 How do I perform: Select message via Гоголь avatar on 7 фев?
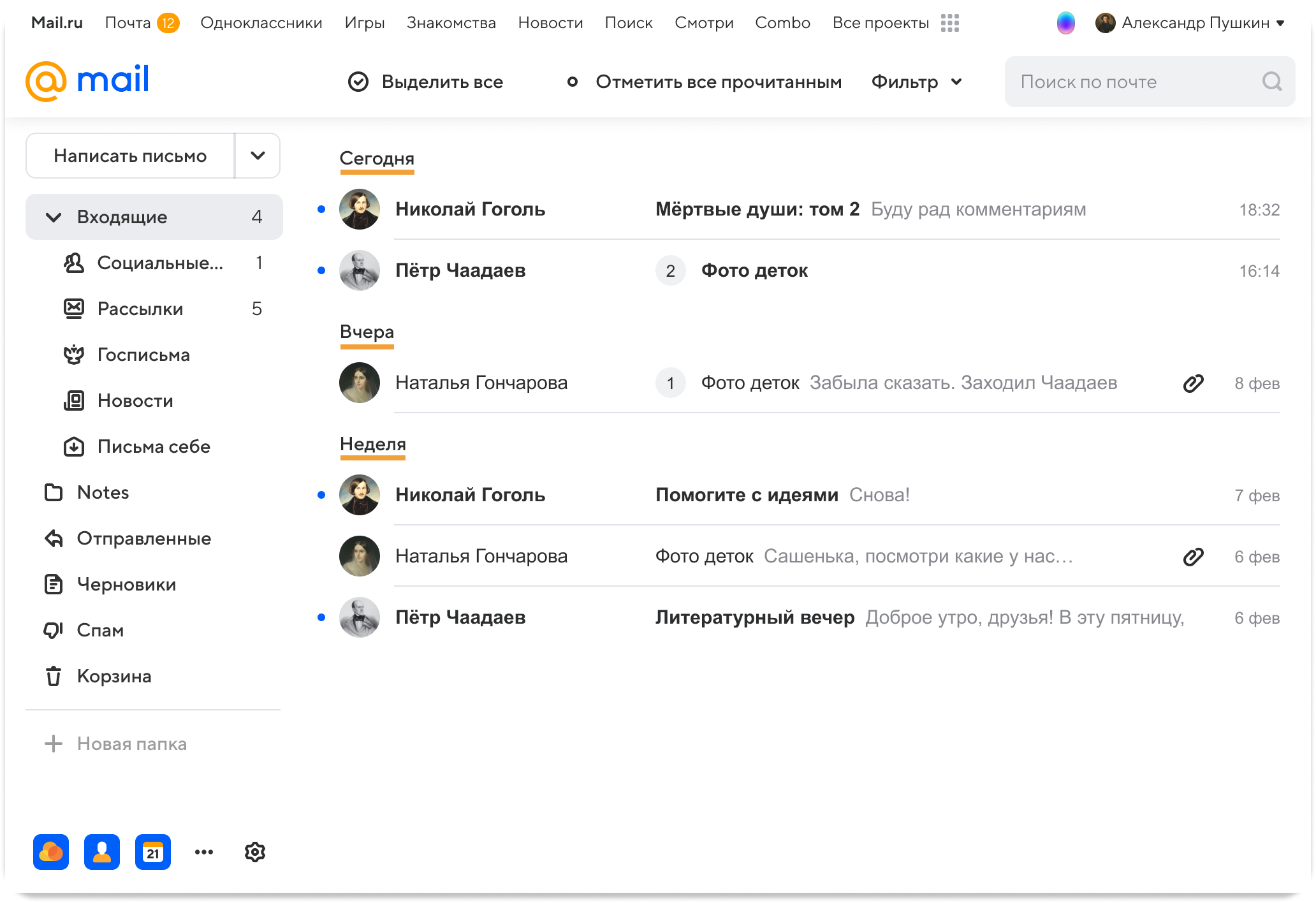click(360, 495)
